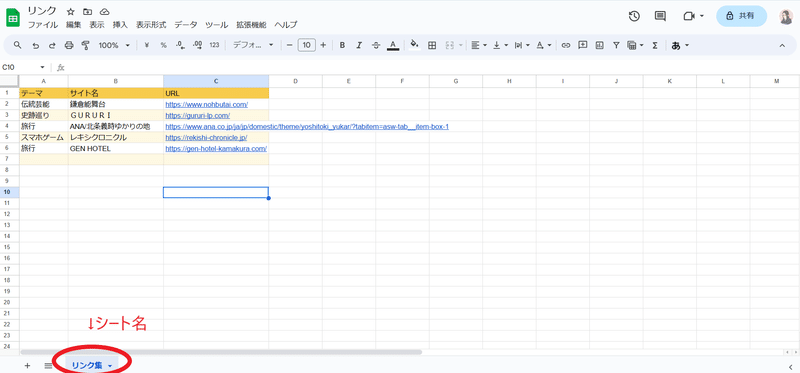Open horizontal align dropdown
This screenshot has width=800, height=373.
[479, 45]
